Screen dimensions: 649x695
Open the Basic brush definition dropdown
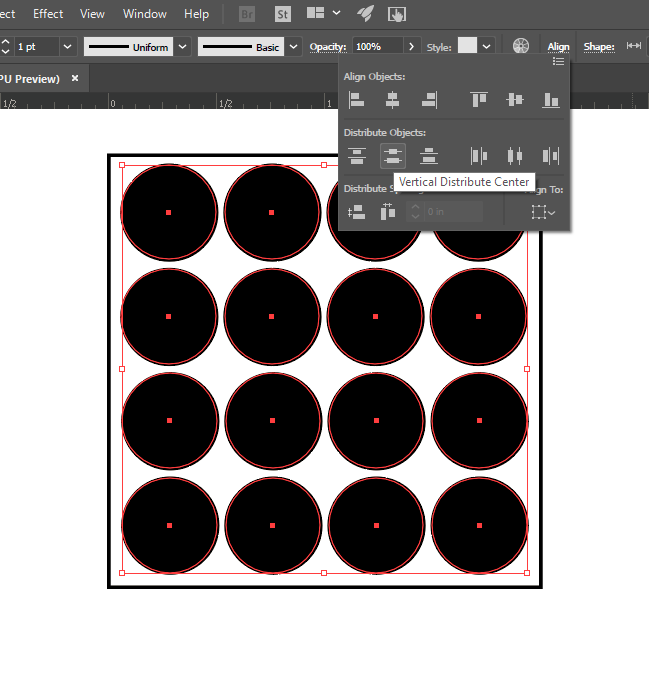pyautogui.click(x=293, y=47)
